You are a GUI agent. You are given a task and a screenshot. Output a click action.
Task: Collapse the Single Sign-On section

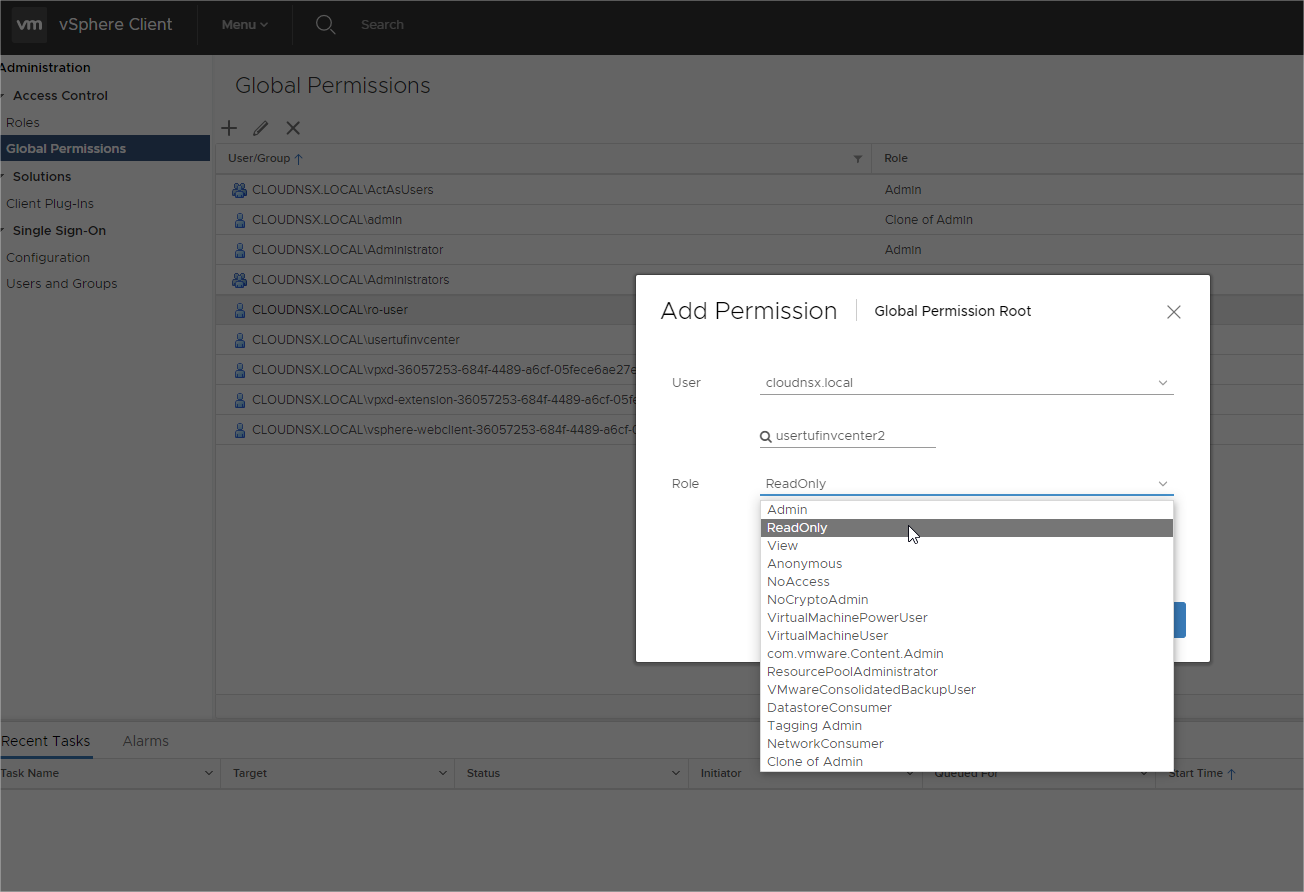(x=3, y=231)
